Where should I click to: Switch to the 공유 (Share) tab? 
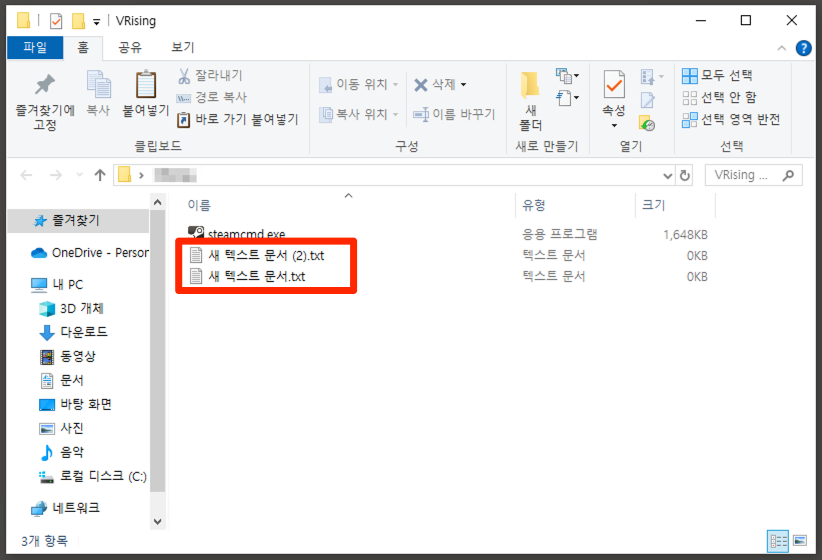[x=130, y=48]
